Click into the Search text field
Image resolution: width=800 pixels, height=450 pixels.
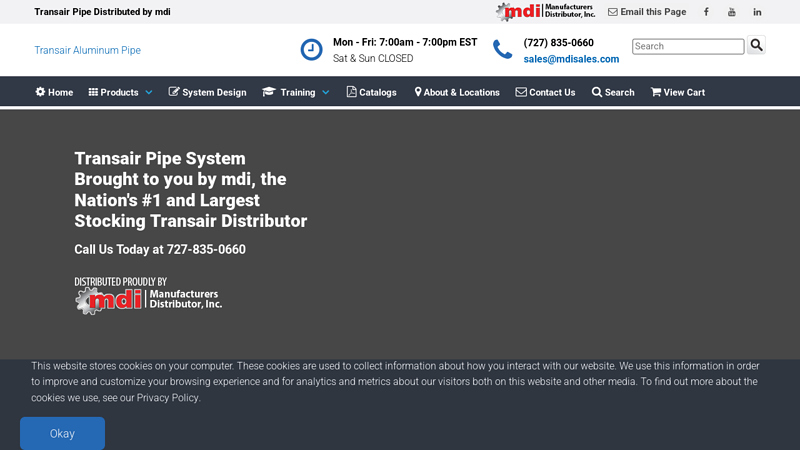coord(688,46)
